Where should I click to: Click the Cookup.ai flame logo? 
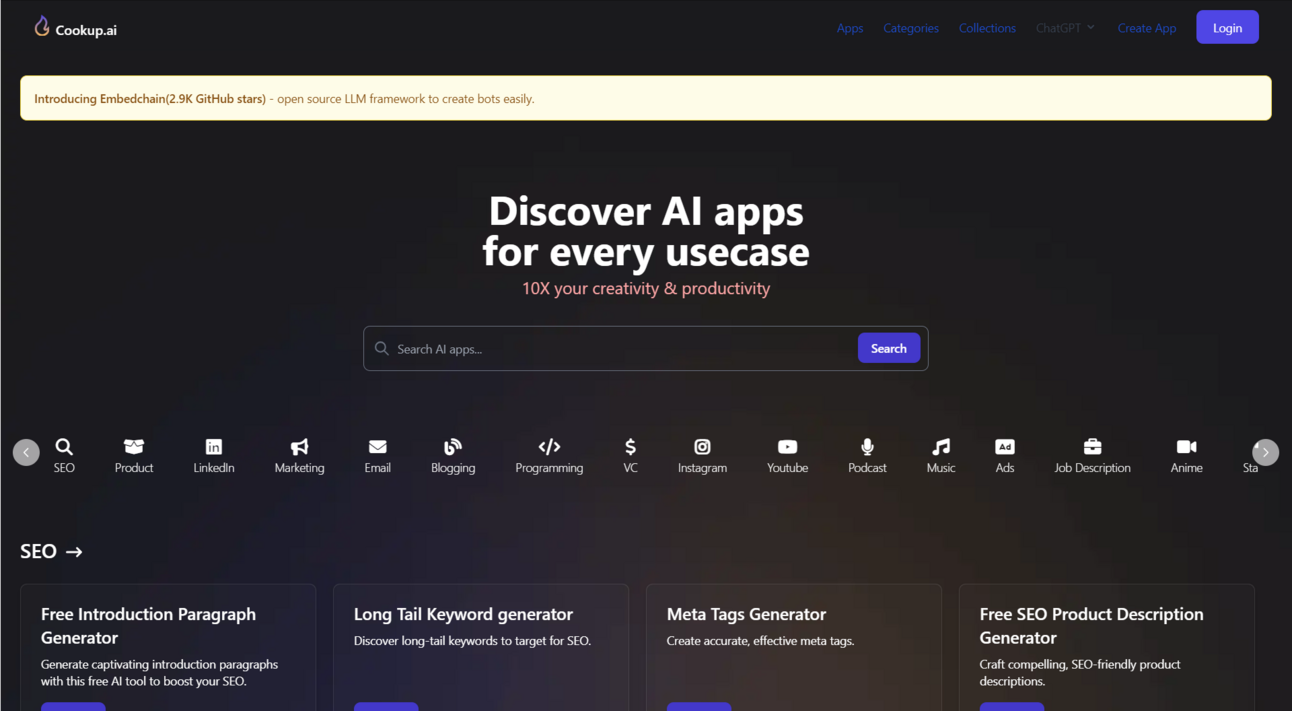point(41,26)
